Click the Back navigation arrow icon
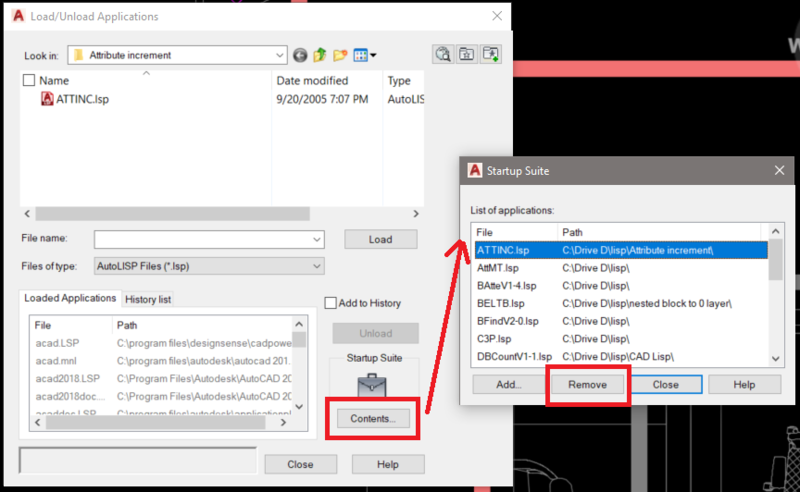Screen dimensions: 800x492 pos(300,55)
